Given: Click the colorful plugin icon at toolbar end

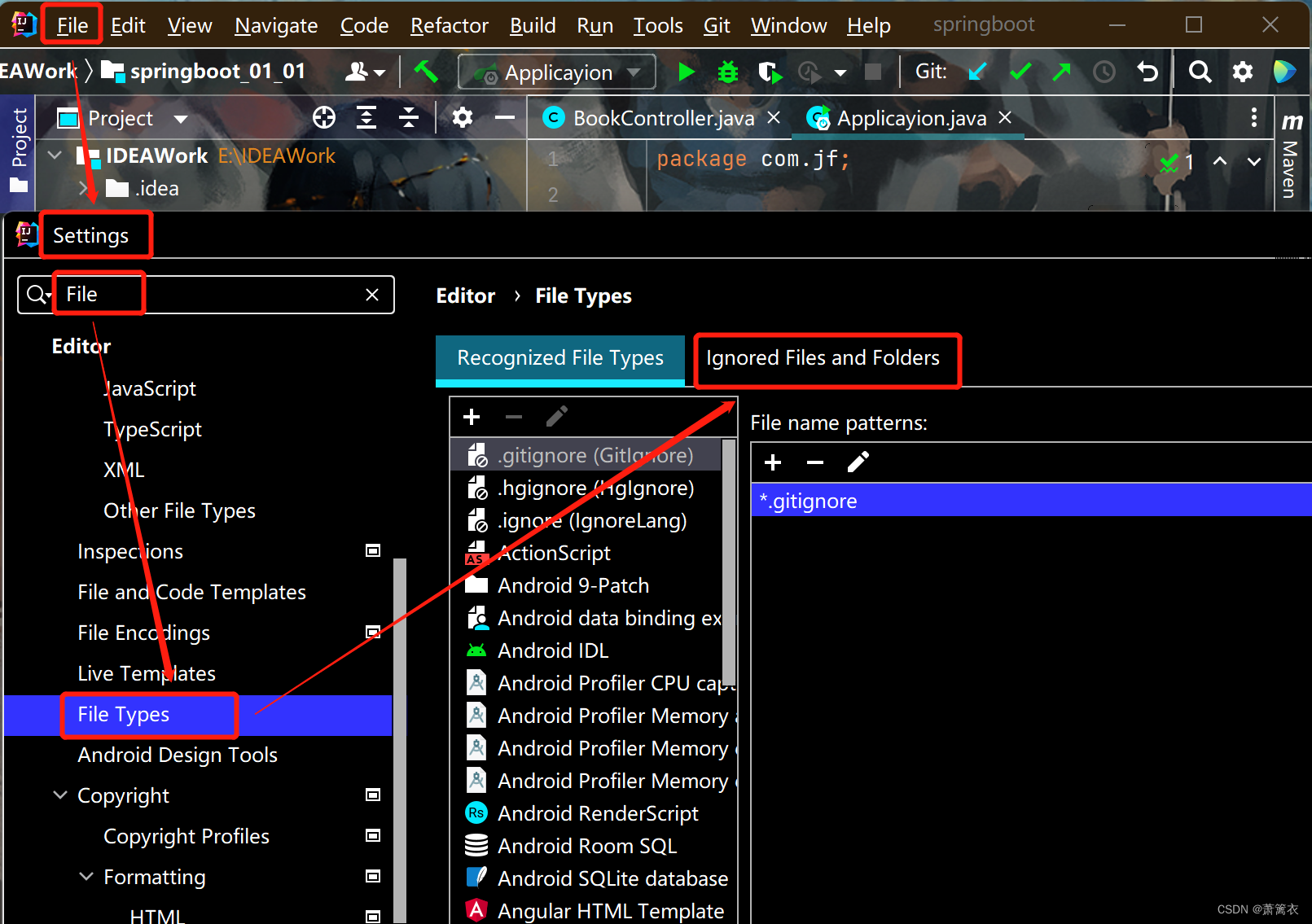Looking at the screenshot, I should tap(1284, 72).
